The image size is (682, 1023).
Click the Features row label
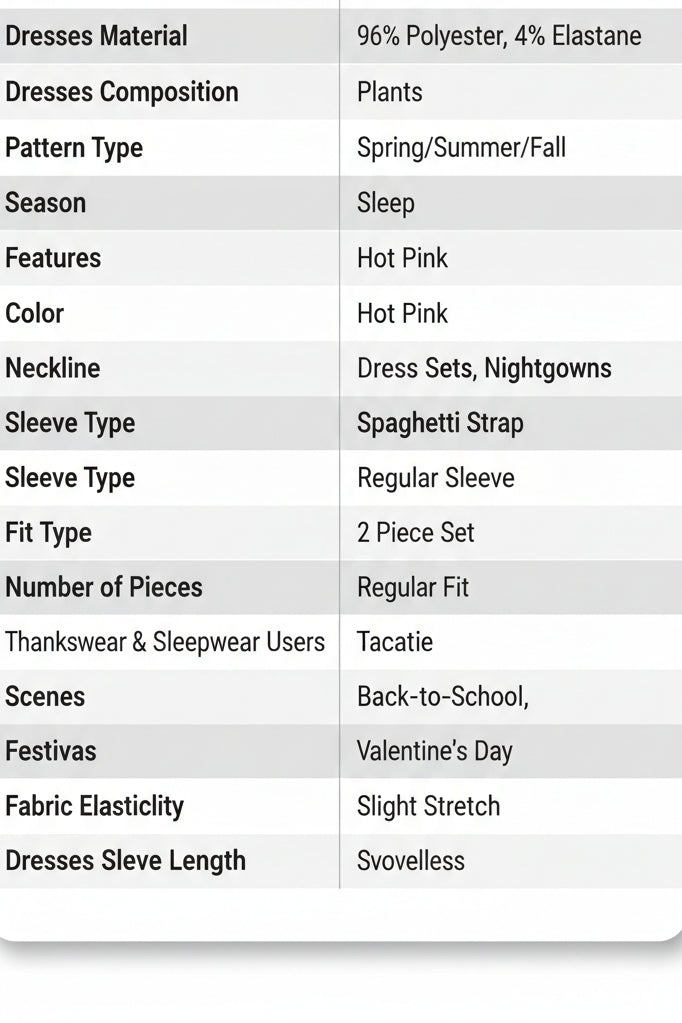click(x=53, y=258)
